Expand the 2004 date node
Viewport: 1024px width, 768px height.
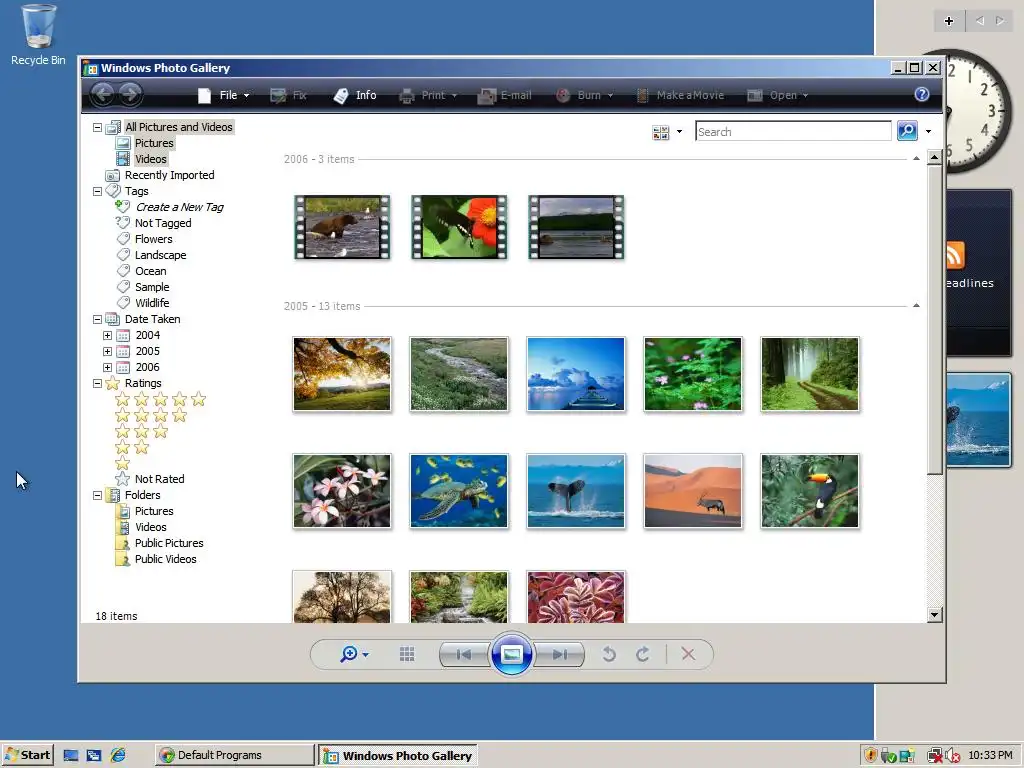point(107,336)
